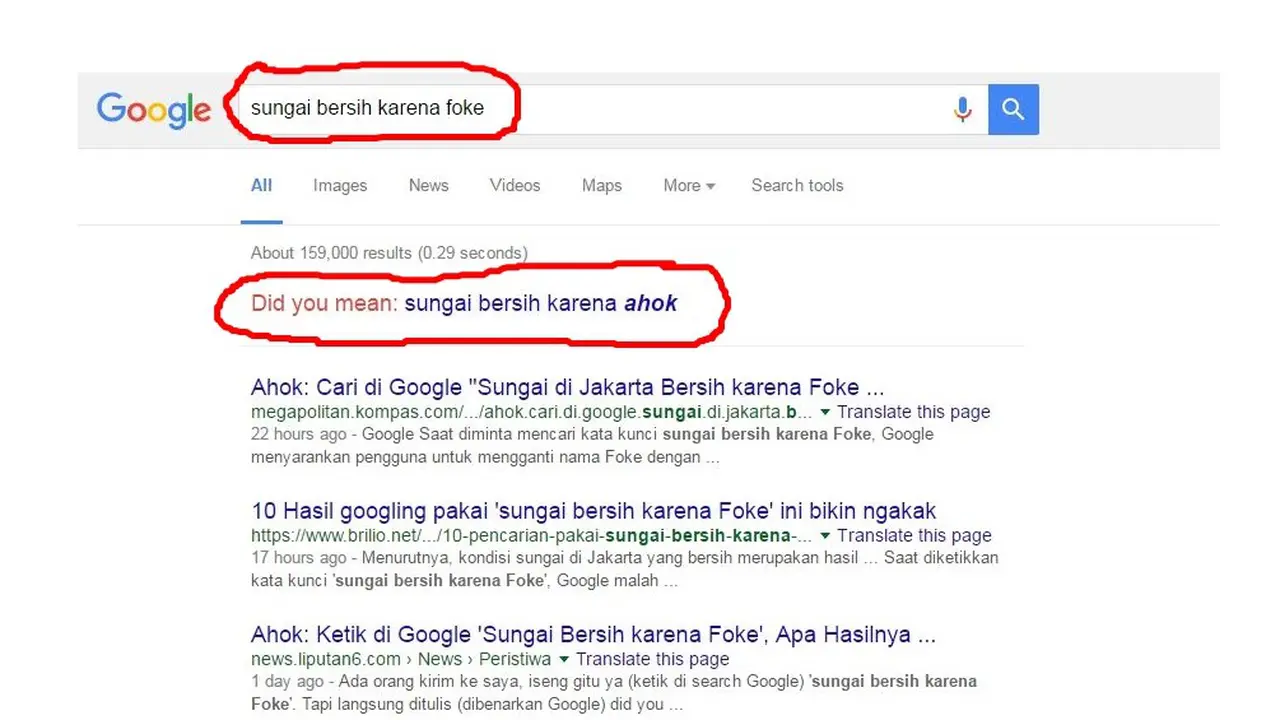Click the blue search magnifier button
Viewport: 1280px width, 720px height.
(1013, 109)
